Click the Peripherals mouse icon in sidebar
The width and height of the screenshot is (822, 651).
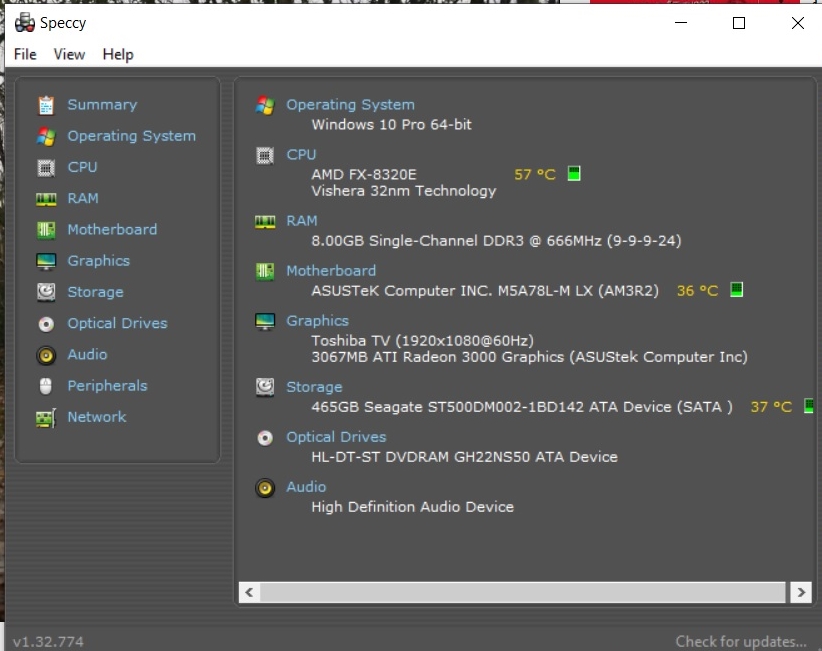[x=46, y=386]
